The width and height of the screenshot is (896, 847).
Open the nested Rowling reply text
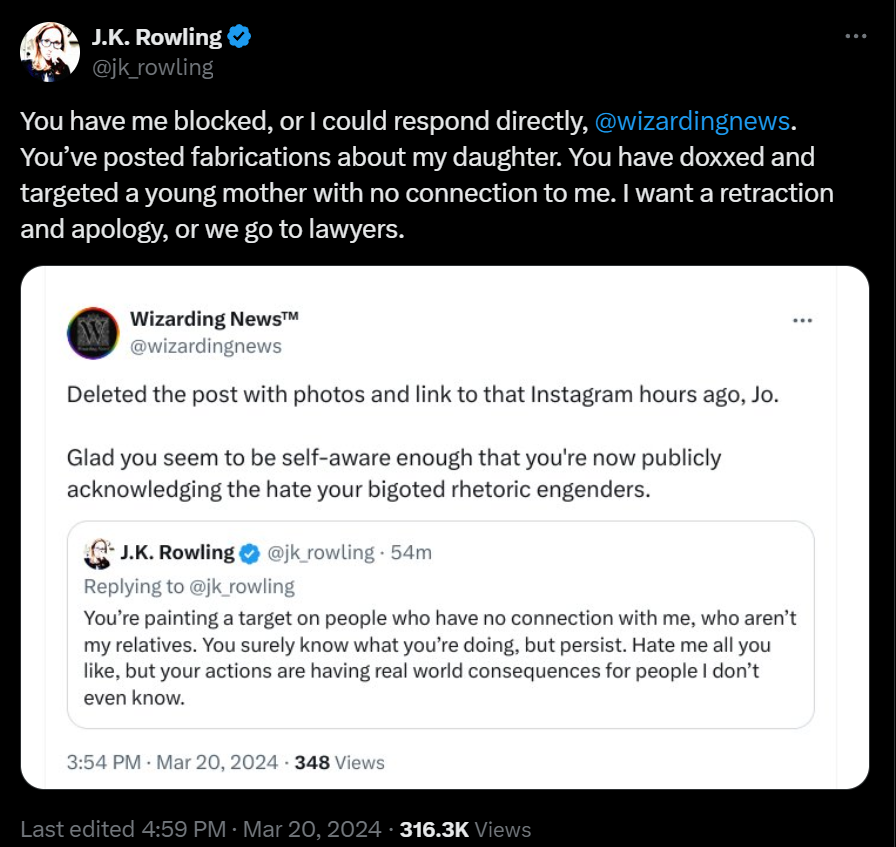pyautogui.click(x=440, y=658)
